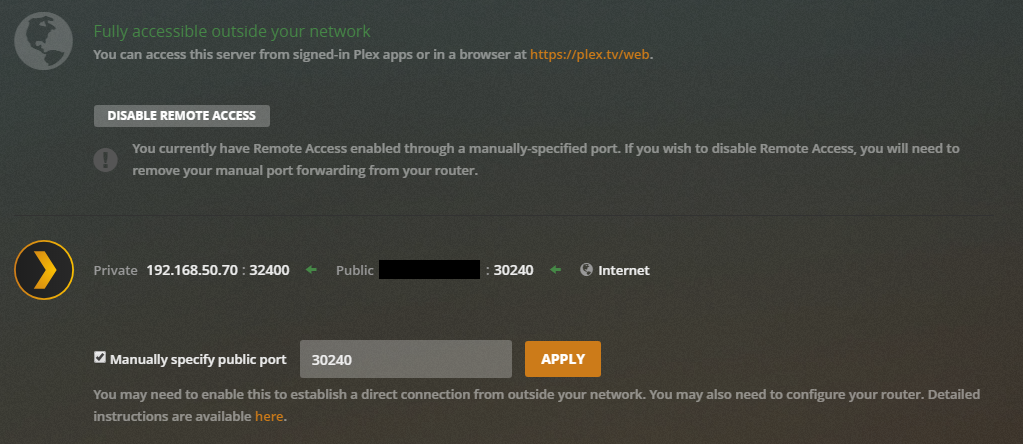The width and height of the screenshot is (1023, 444).
Task: Click the large globe icon at top
Action: coord(43,42)
